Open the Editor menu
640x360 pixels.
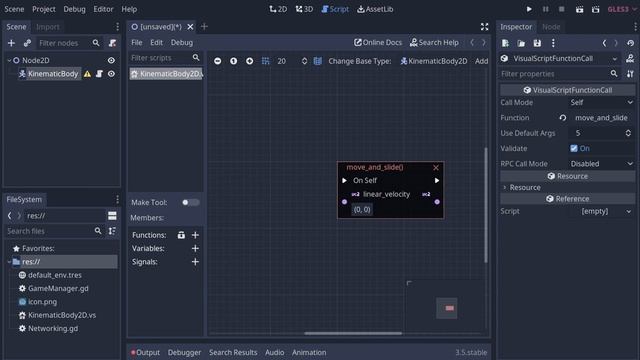pos(103,9)
